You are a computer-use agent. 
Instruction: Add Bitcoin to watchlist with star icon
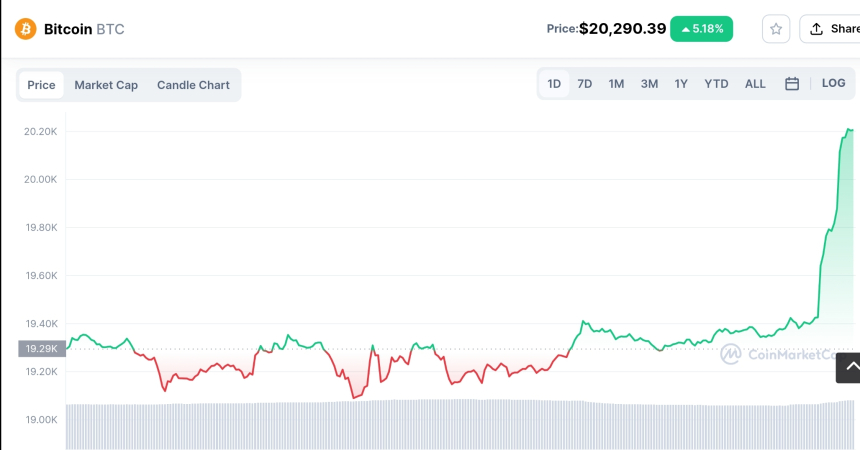point(776,29)
